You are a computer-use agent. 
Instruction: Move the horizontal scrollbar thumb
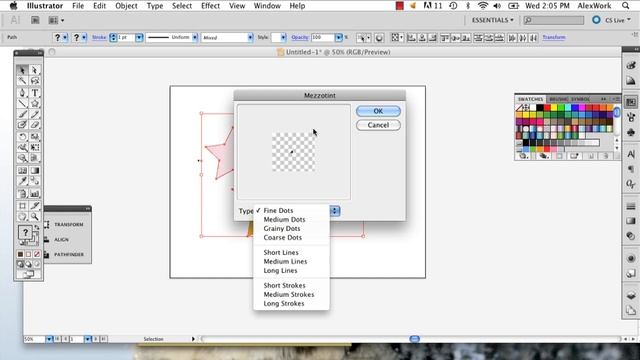414,339
